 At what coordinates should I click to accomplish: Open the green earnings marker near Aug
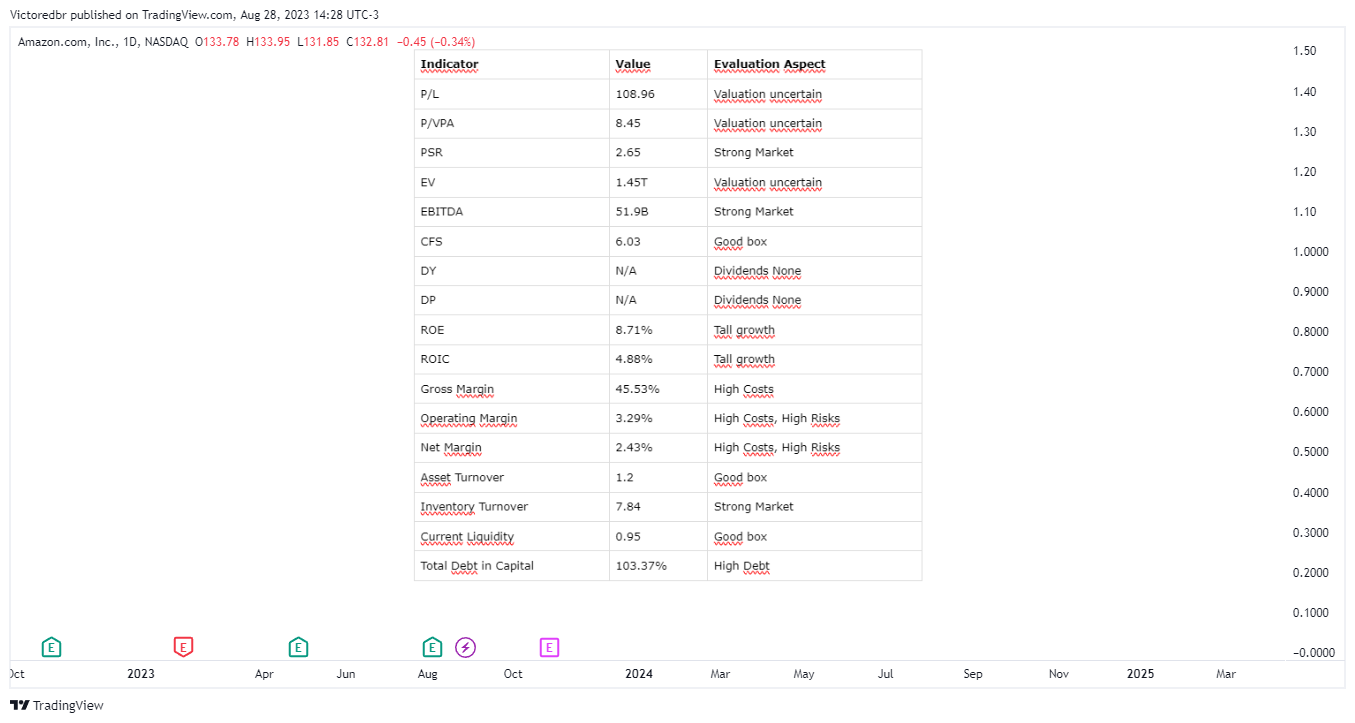pos(432,647)
